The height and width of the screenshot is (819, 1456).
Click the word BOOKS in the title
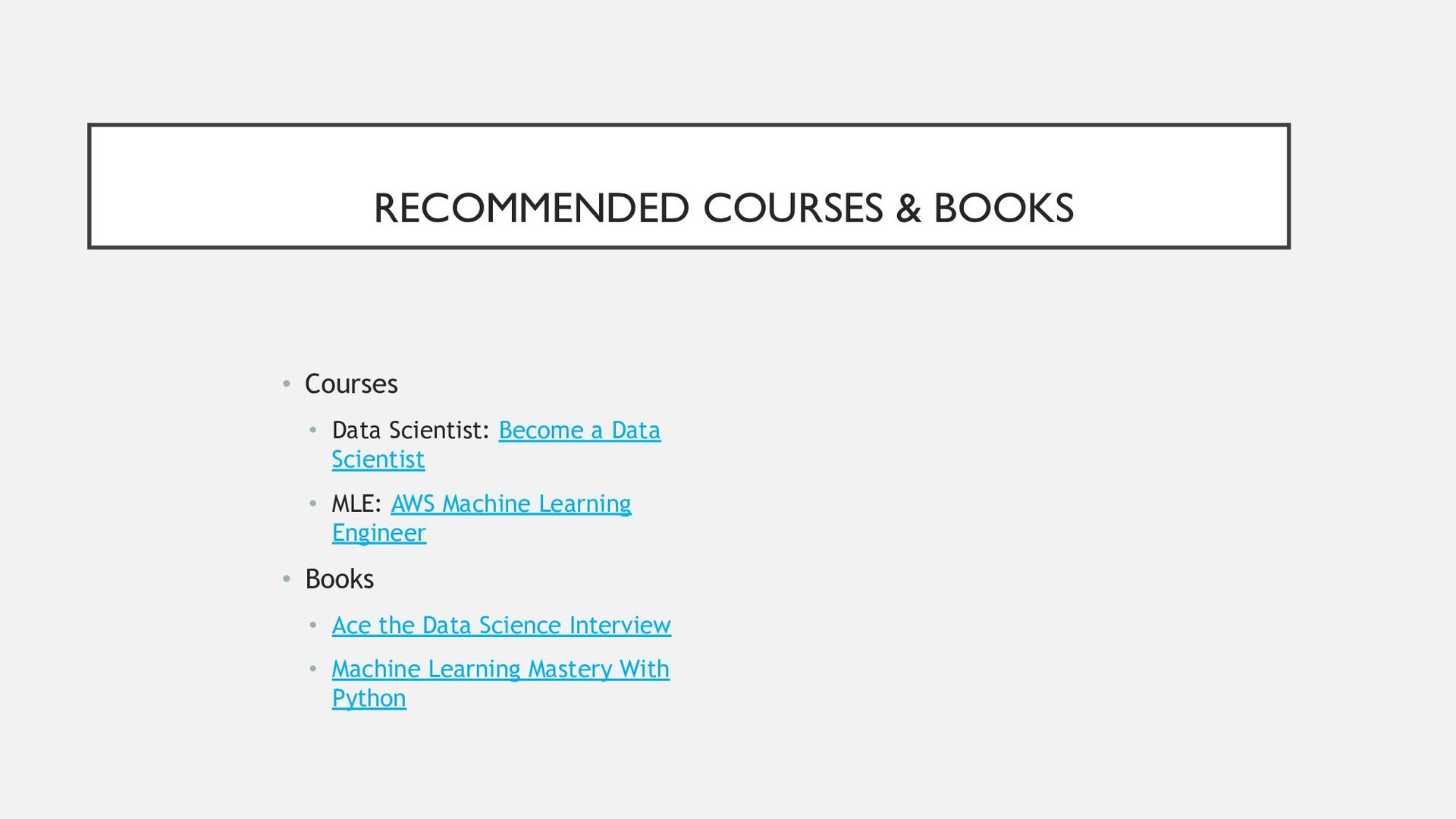(x=1003, y=209)
